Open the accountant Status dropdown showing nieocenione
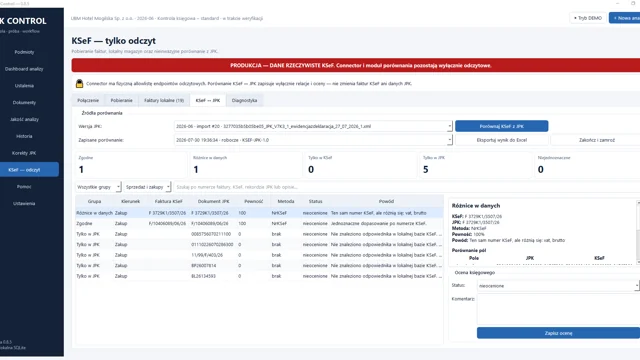Image resolution: width=640 pixels, height=360 pixels. point(558,286)
